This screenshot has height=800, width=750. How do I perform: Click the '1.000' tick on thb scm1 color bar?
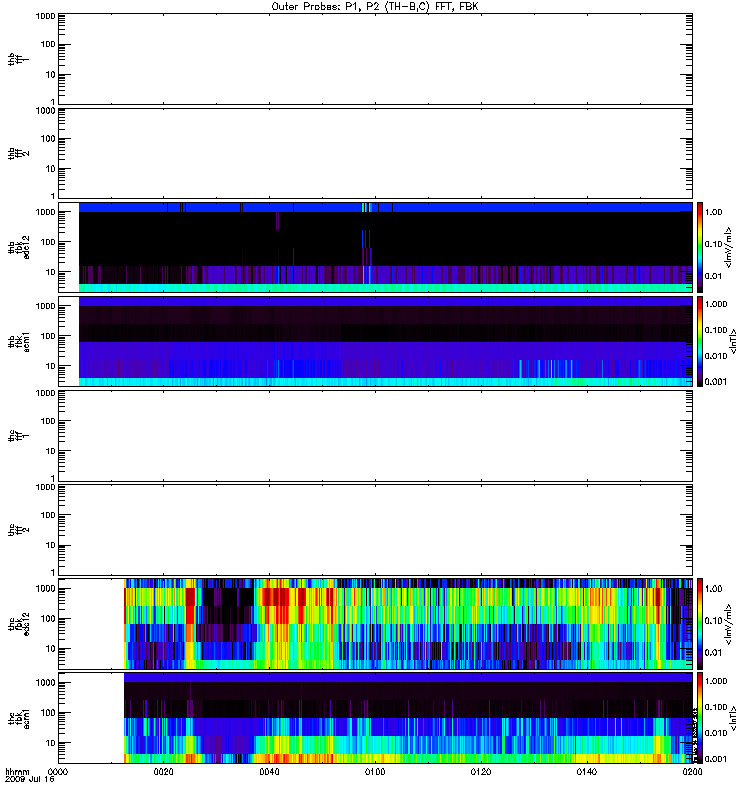(716, 304)
